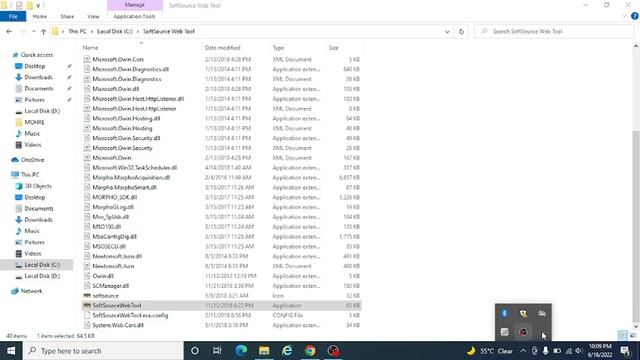Click the Manage contextual tab
The image size is (640, 360).
point(135,5)
